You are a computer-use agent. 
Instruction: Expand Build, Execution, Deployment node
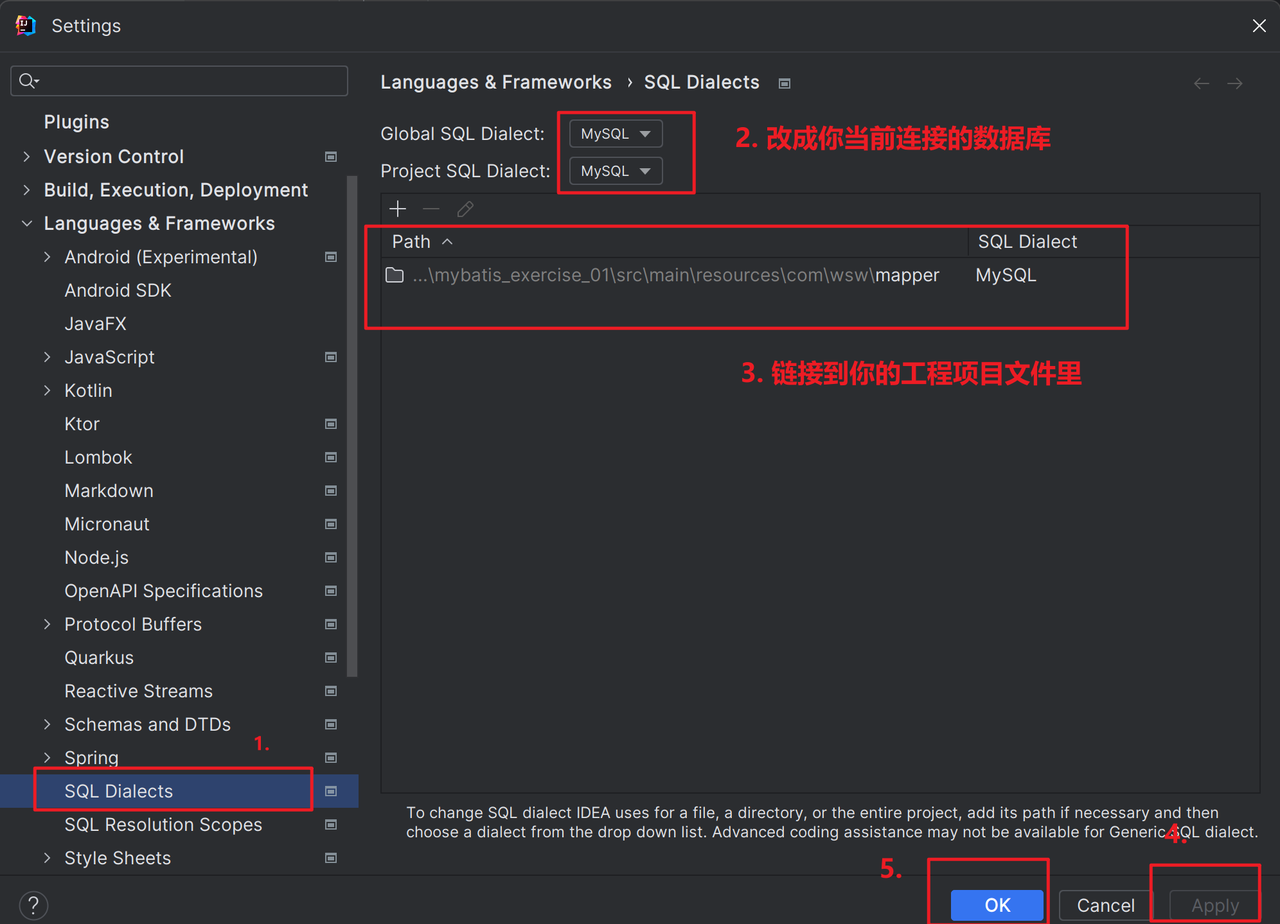pyautogui.click(x=27, y=190)
